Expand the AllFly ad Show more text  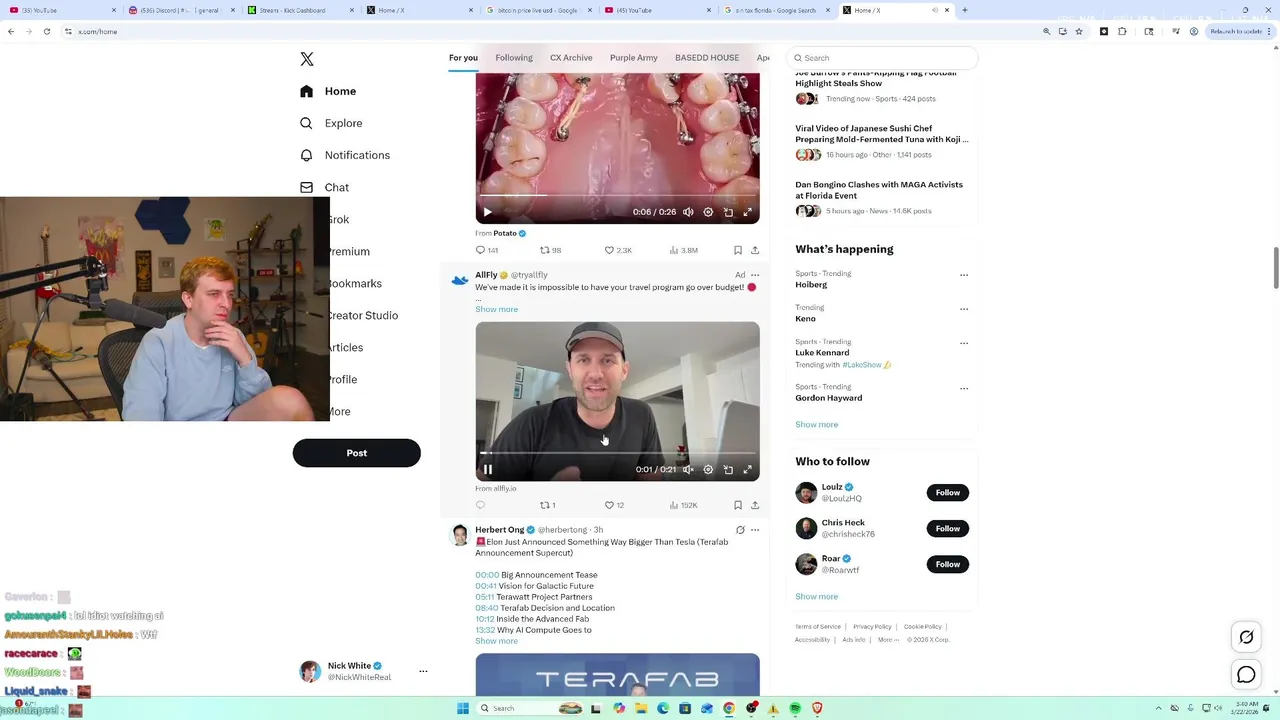[496, 309]
